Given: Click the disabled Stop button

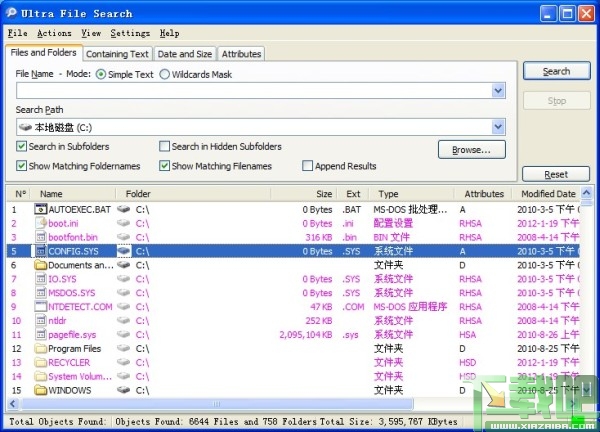Looking at the screenshot, I should (x=556, y=101).
